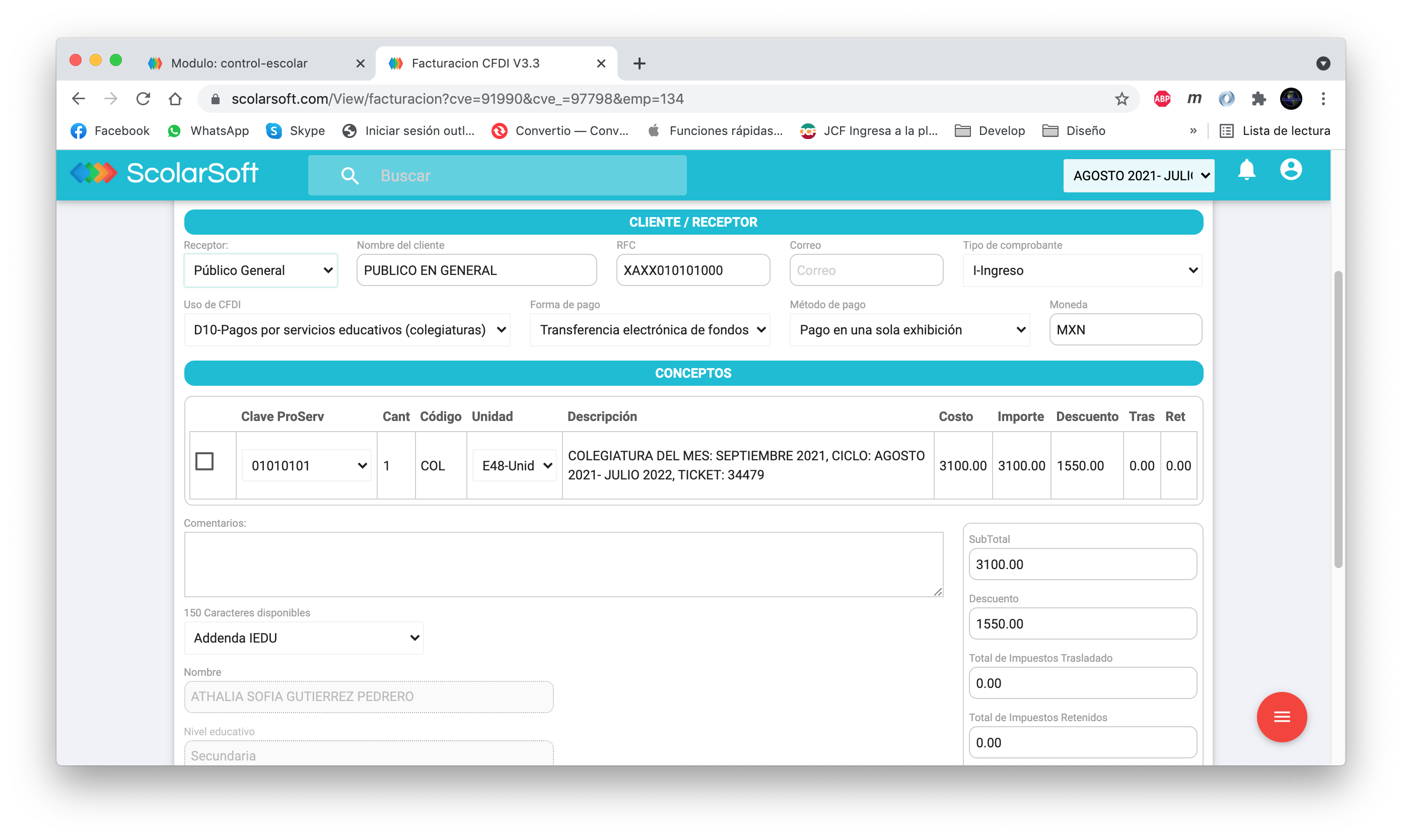Close the Modulo: control-escolar tab
Image resolution: width=1402 pixels, height=840 pixels.
pos(360,63)
